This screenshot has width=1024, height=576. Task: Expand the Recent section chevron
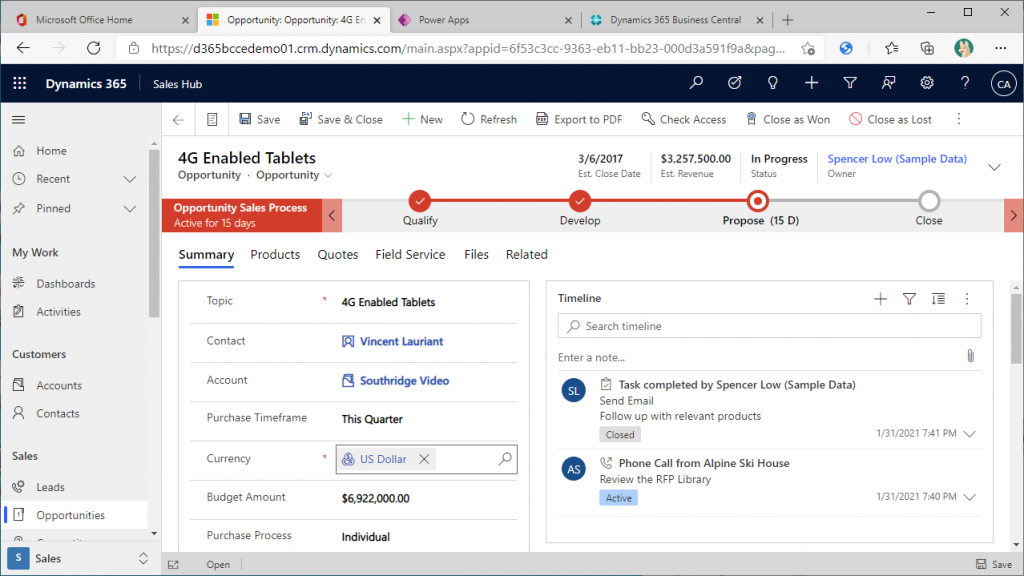[x=130, y=179]
